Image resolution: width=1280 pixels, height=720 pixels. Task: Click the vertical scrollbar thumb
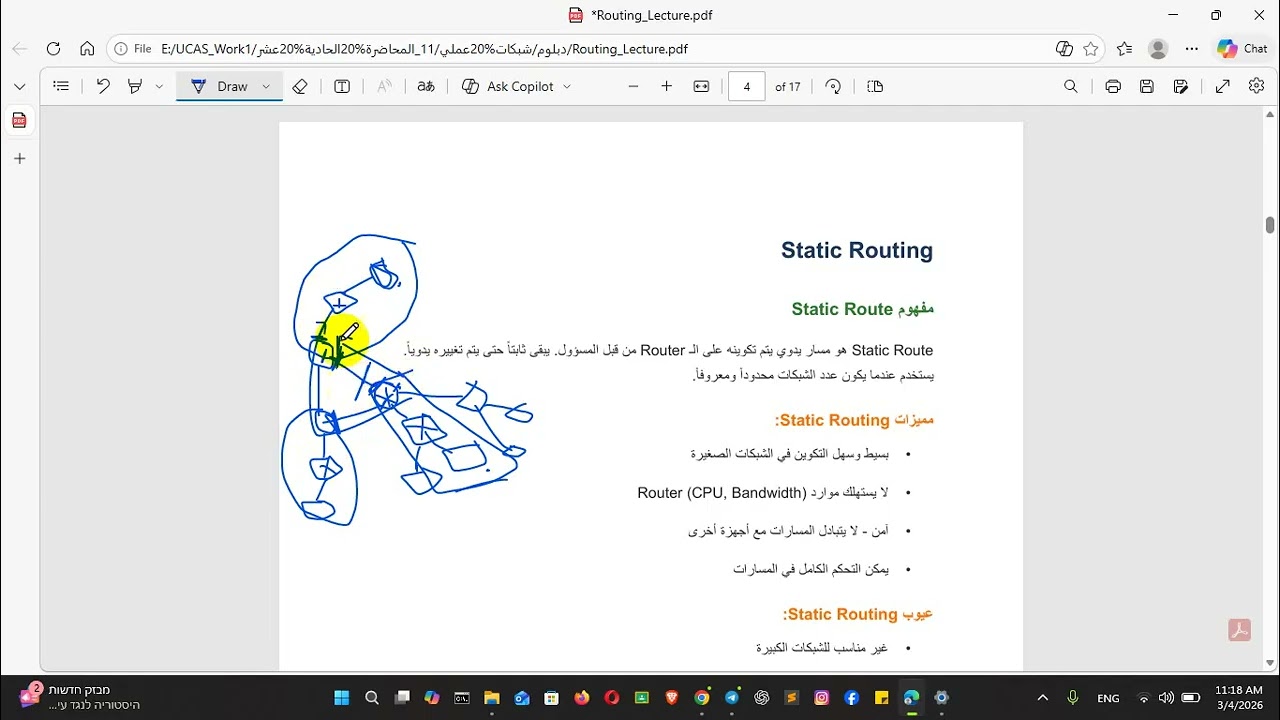click(1270, 225)
